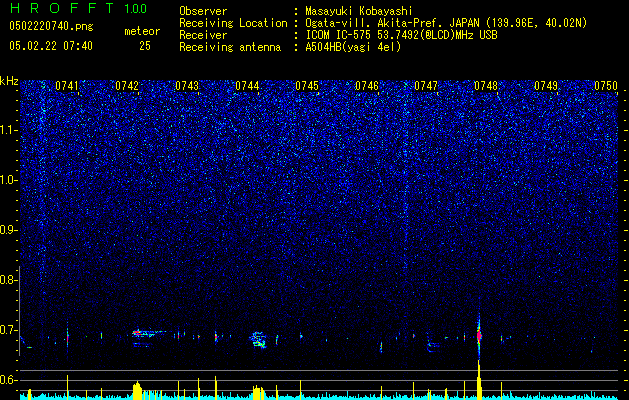Click the receiver value ICOM IC-575 53.7492 MHz USB

pos(401,35)
